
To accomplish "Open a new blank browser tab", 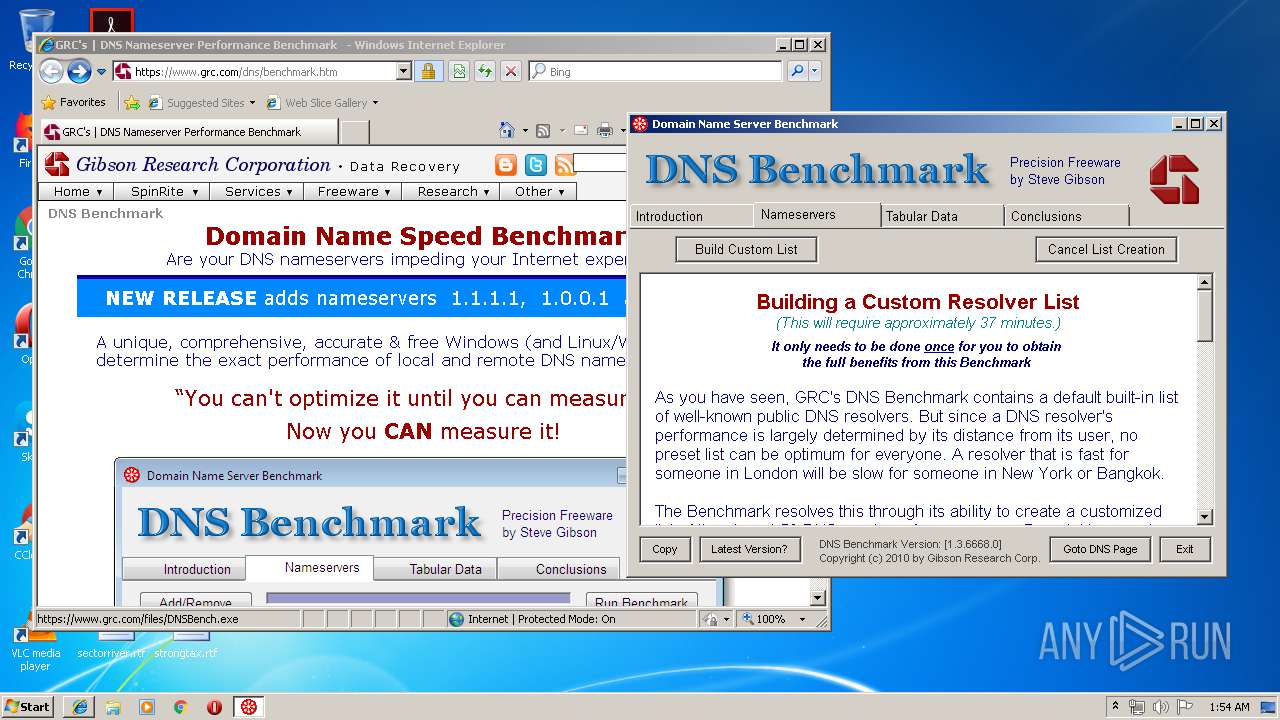I will point(354,132).
